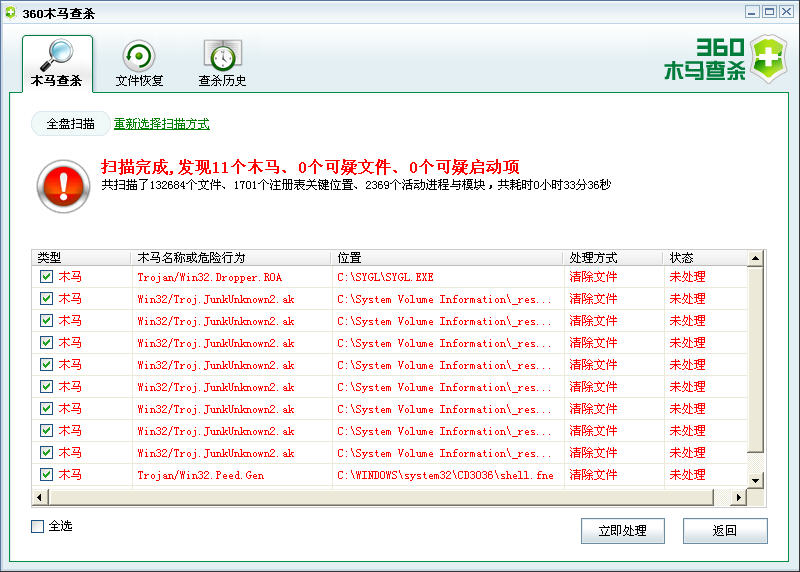800x572 pixels.
Task: Click the horizontal scroll right arrow
Action: [x=739, y=497]
